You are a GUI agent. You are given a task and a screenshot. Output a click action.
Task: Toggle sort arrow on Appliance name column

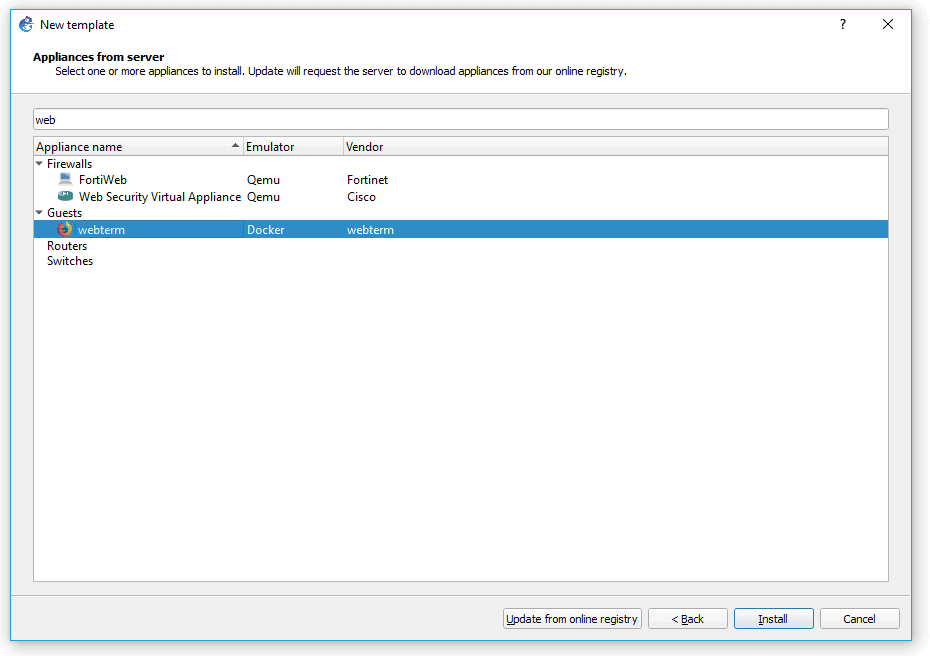(x=235, y=145)
